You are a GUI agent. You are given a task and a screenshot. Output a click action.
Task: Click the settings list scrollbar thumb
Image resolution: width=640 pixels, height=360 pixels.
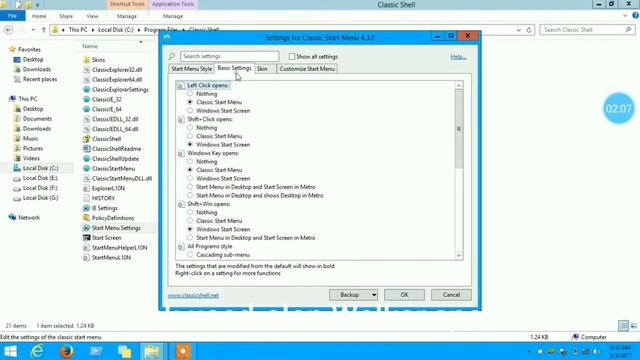(459, 129)
